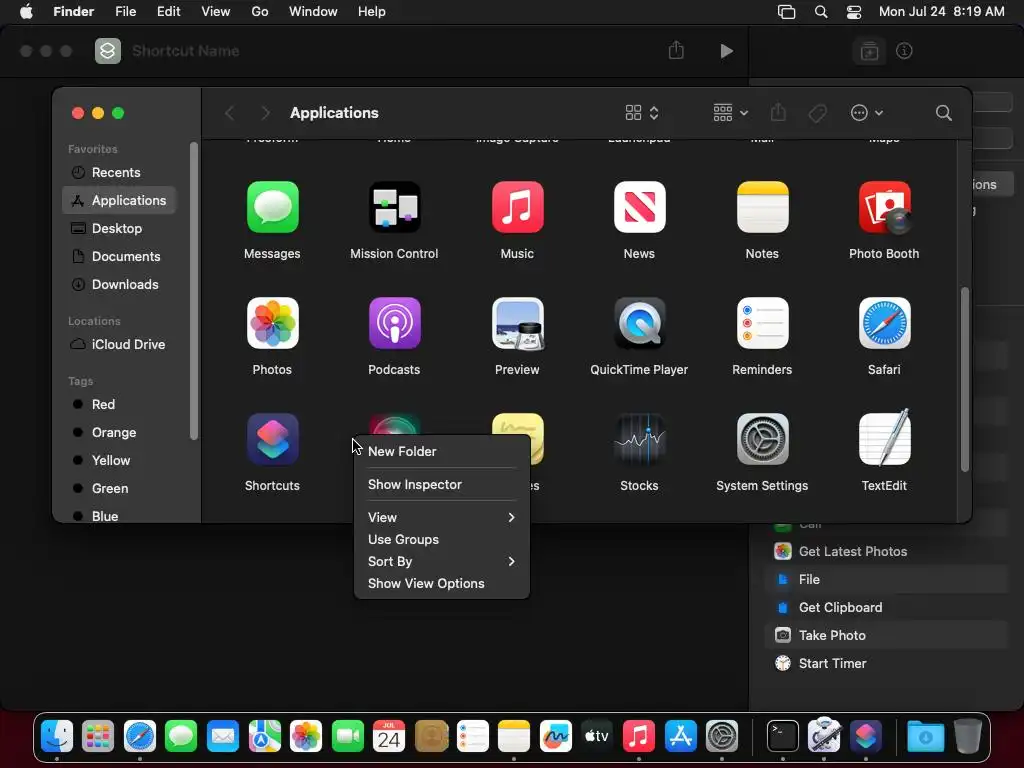
Task: Open the Window menu
Action: [x=313, y=12]
